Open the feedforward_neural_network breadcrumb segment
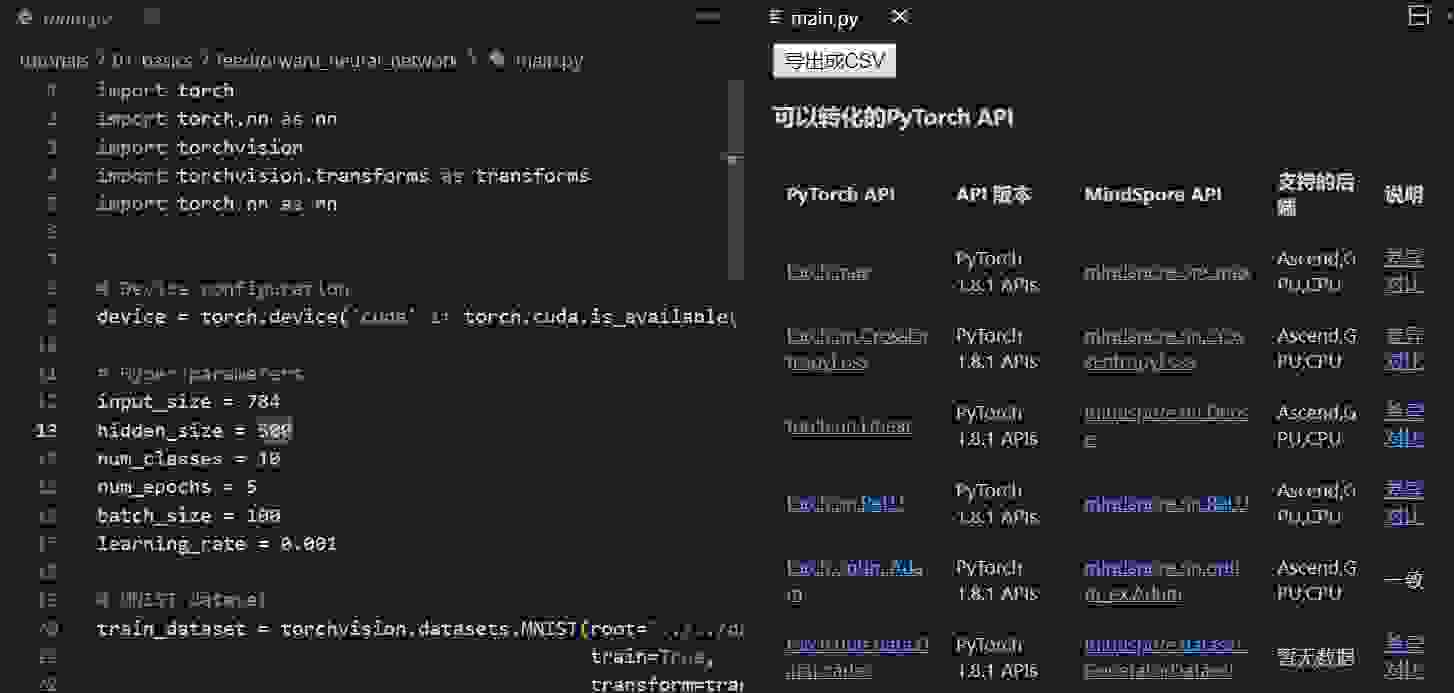Screen dimensions: 1454x693 pos(337,61)
